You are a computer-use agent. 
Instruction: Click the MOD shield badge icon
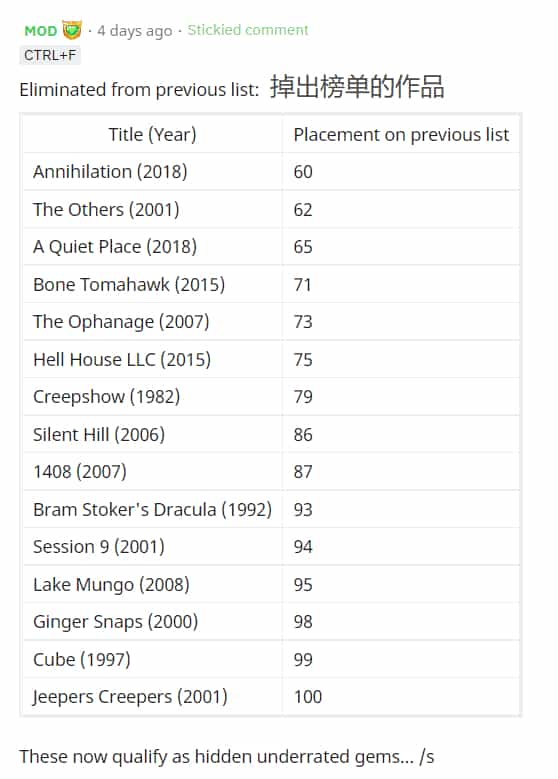72,30
